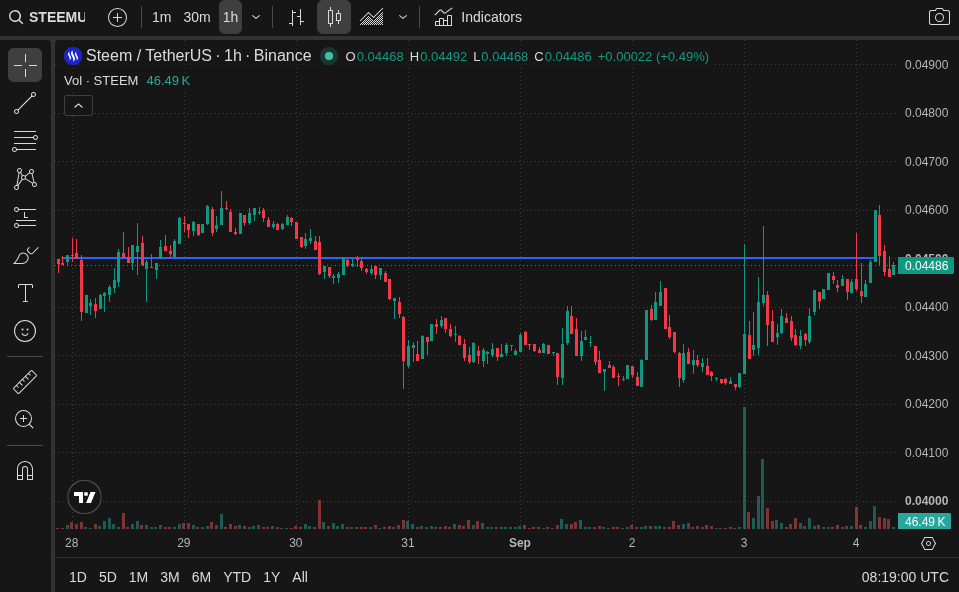The image size is (959, 592).
Task: Select the 1h interval button
Action: click(231, 17)
